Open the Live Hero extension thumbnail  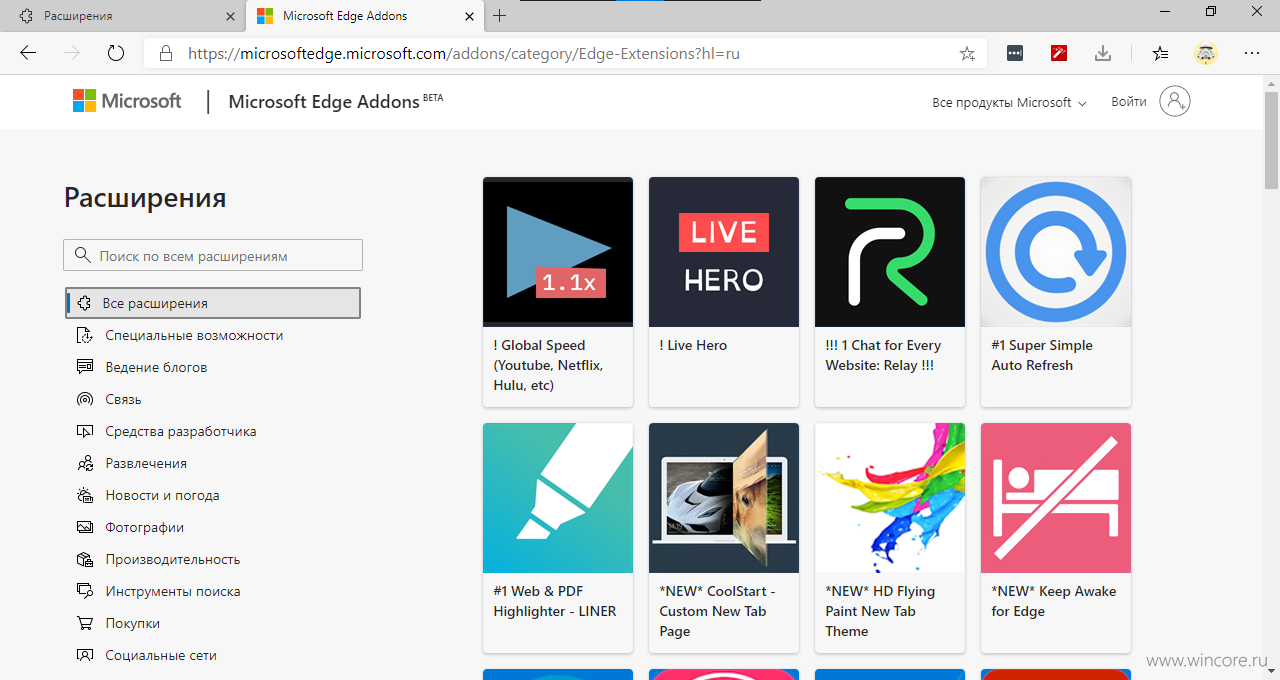[x=724, y=252]
